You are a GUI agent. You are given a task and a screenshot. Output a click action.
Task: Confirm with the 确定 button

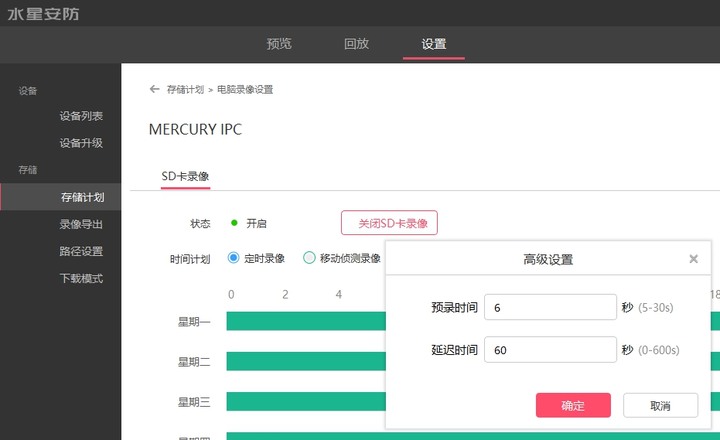[x=573, y=405]
